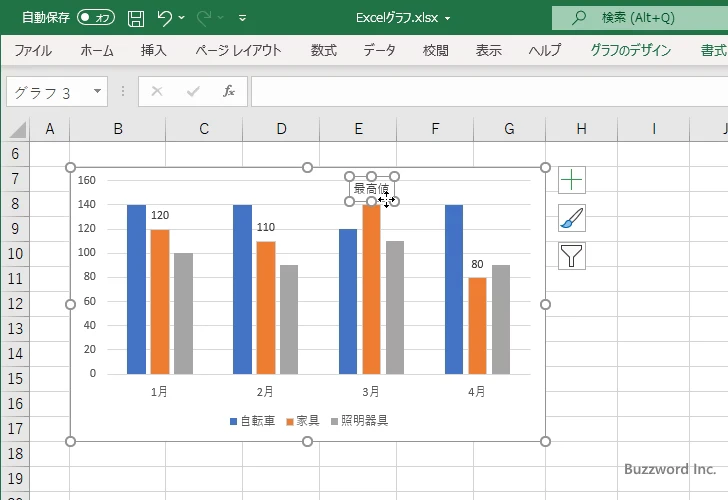Click the blue 自転車 bar for 1月
The image size is (728, 500).
[x=136, y=289]
